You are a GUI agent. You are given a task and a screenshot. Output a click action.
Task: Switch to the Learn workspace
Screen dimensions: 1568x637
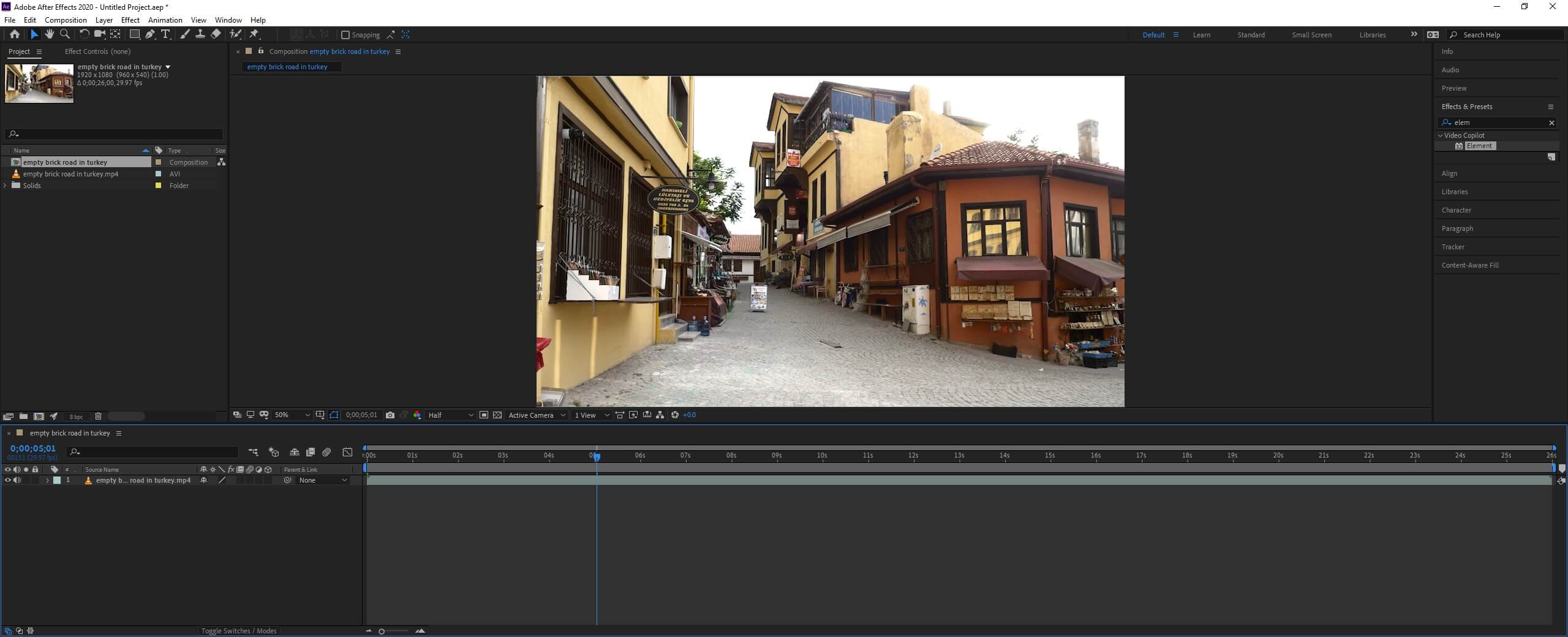[x=1201, y=35]
